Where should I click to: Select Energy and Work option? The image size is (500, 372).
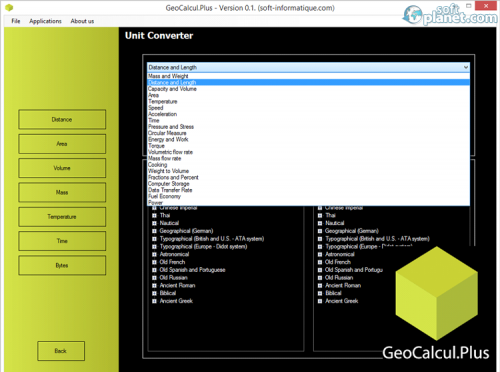[308, 139]
